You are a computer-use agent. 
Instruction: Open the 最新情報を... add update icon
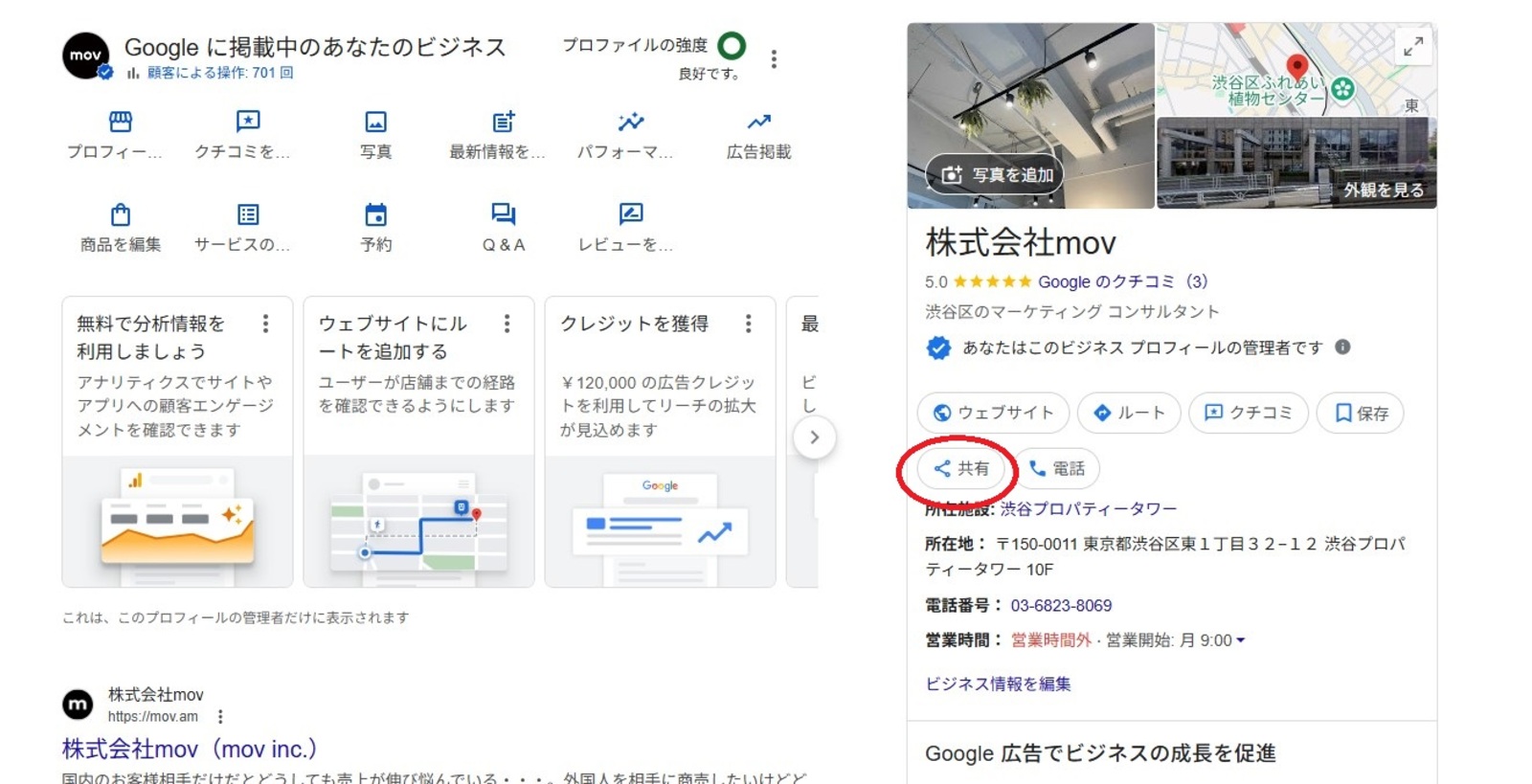[504, 123]
